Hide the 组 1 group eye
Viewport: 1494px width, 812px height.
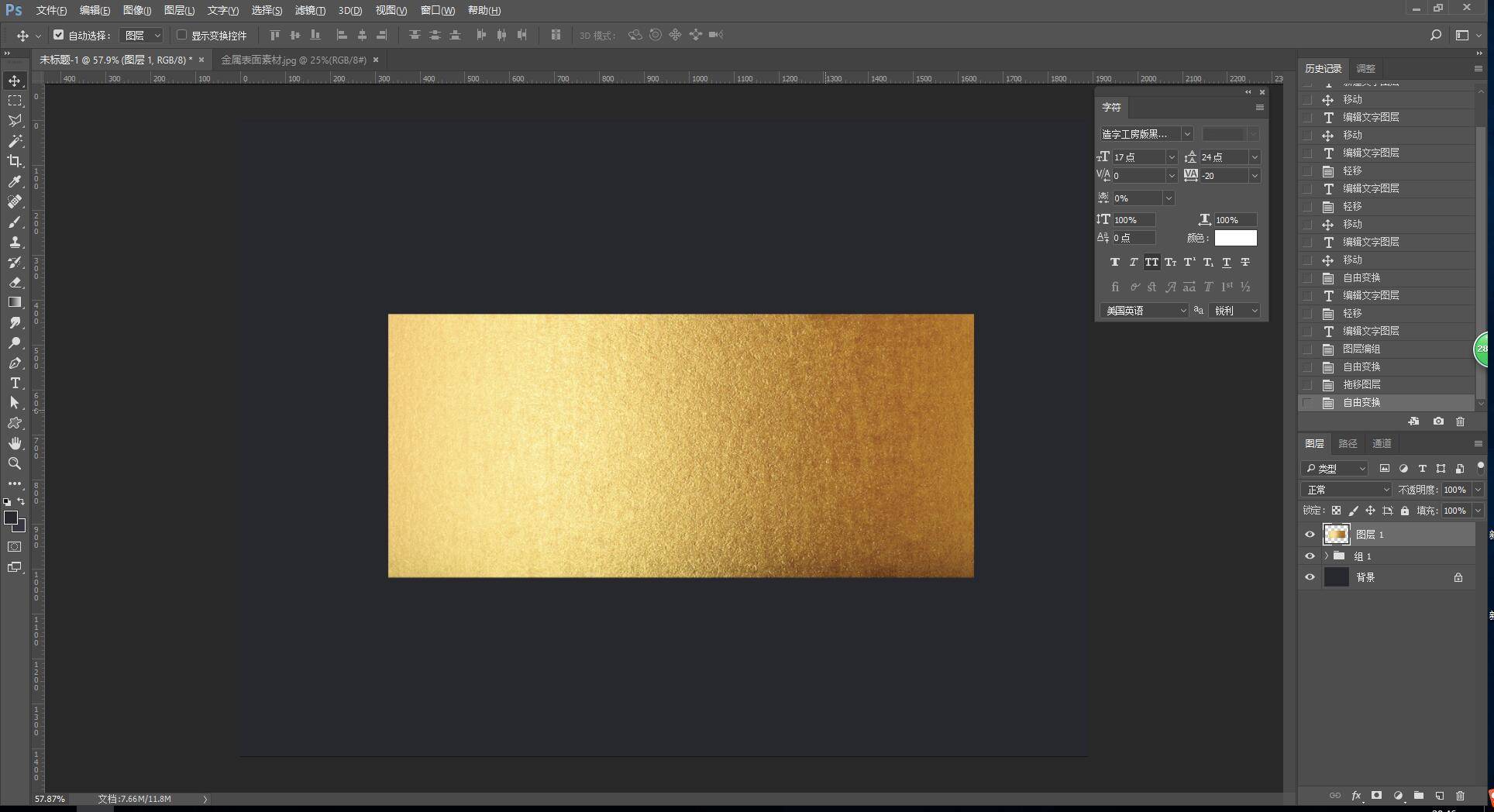click(1310, 556)
